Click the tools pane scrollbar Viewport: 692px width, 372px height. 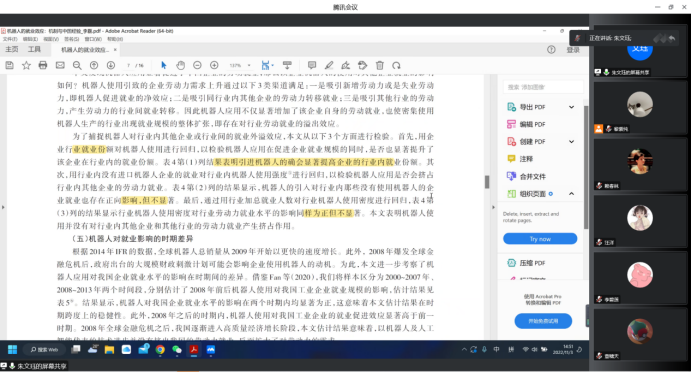point(586,167)
